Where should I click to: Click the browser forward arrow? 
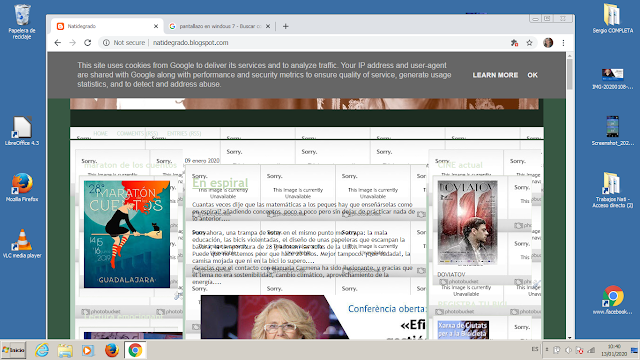(73, 42)
